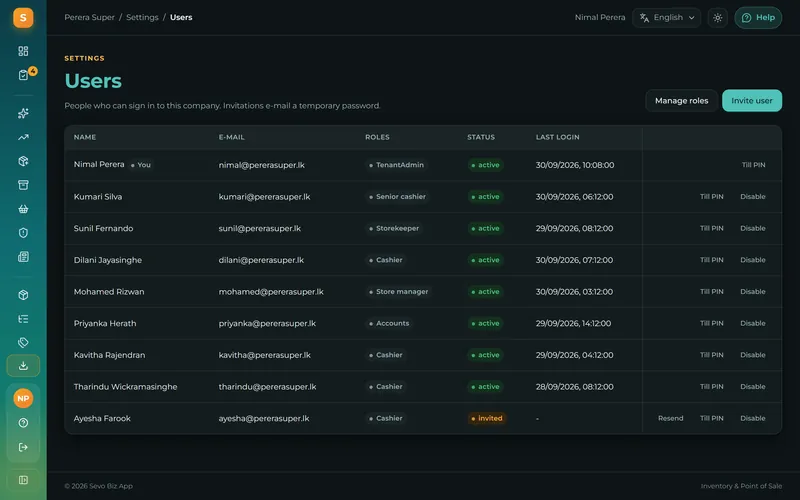
Task: Open the archive box icon in the sidebar
Action: coord(23,185)
